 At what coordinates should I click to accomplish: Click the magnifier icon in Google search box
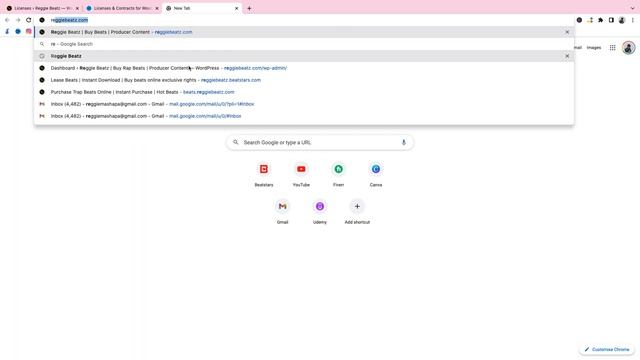click(x=236, y=142)
